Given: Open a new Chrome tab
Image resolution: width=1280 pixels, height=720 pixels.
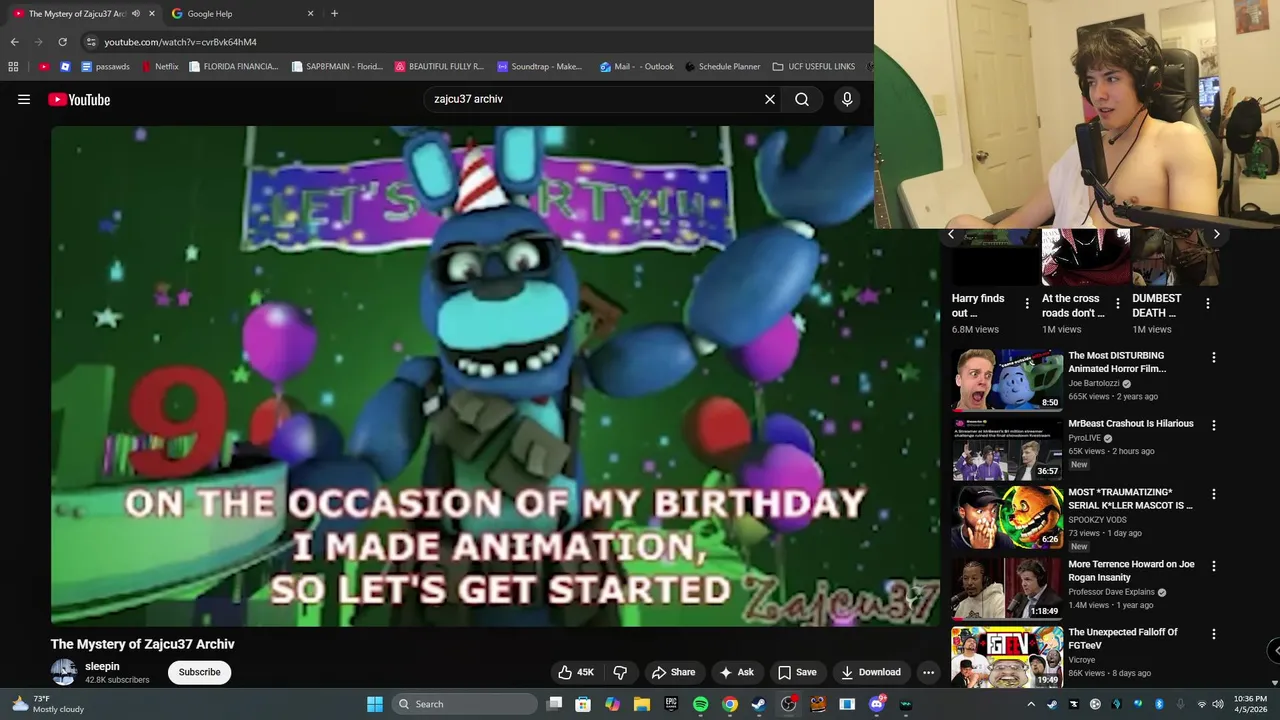Looking at the screenshot, I should (x=334, y=13).
